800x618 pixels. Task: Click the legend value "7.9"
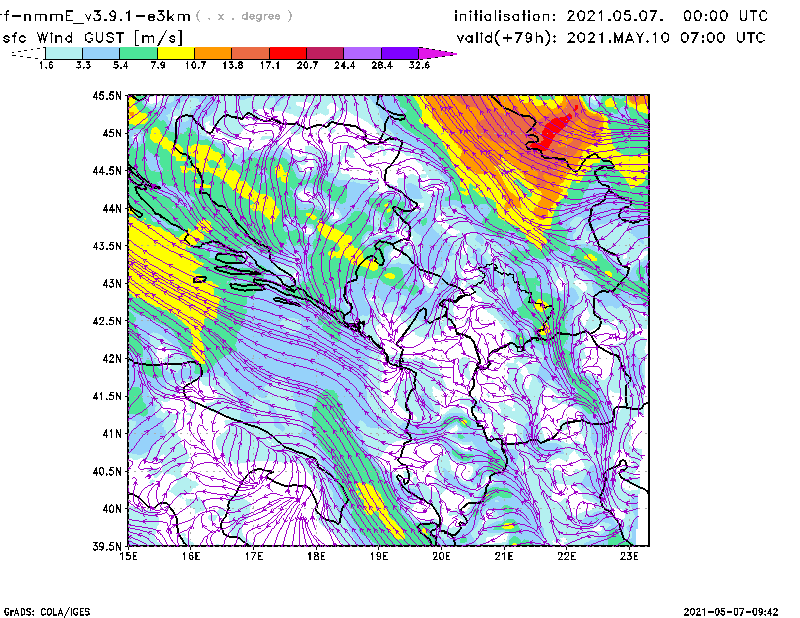158,65
